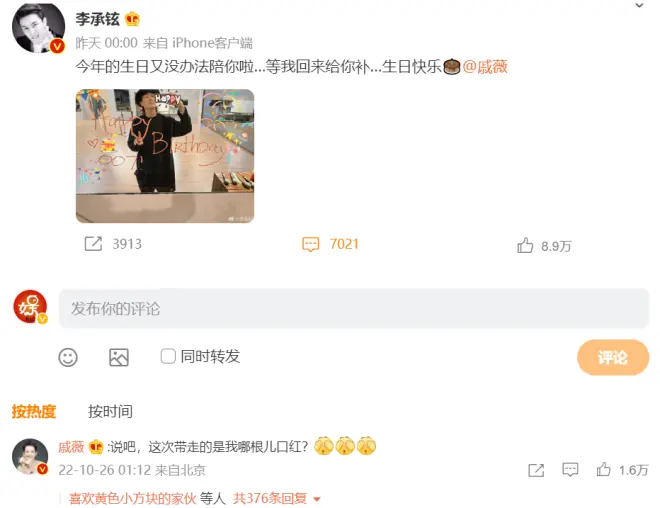This screenshot has width=660, height=508.
Task: Like 戚薇's comment with 1.6万 thumbs-up
Action: pos(603,469)
